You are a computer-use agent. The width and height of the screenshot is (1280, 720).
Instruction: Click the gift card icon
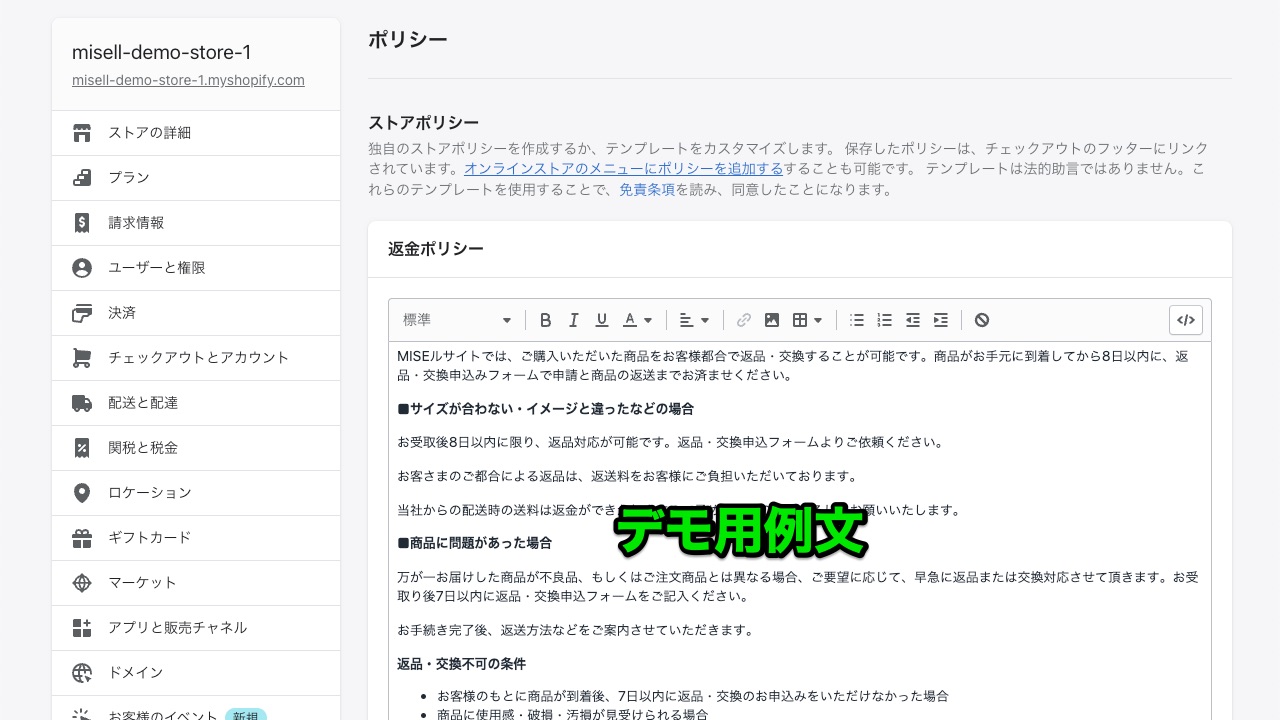point(82,538)
